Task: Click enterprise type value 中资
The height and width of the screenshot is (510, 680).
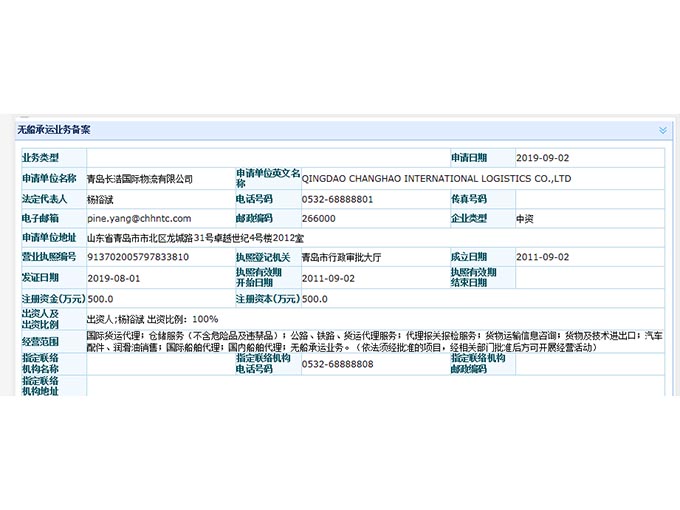Action: click(x=525, y=219)
